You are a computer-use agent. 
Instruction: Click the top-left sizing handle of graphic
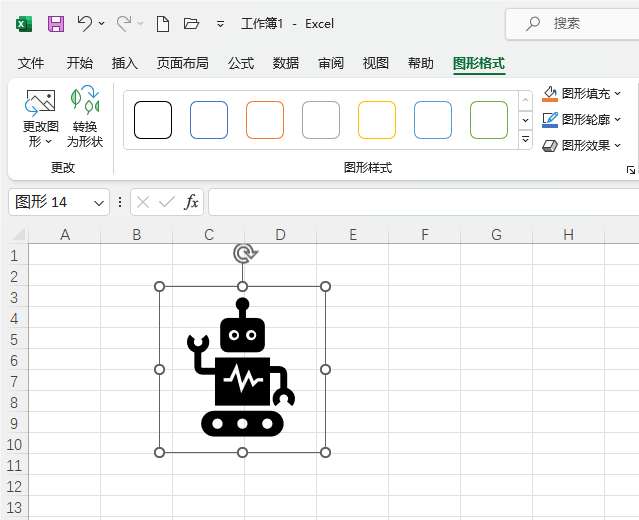[160, 286]
